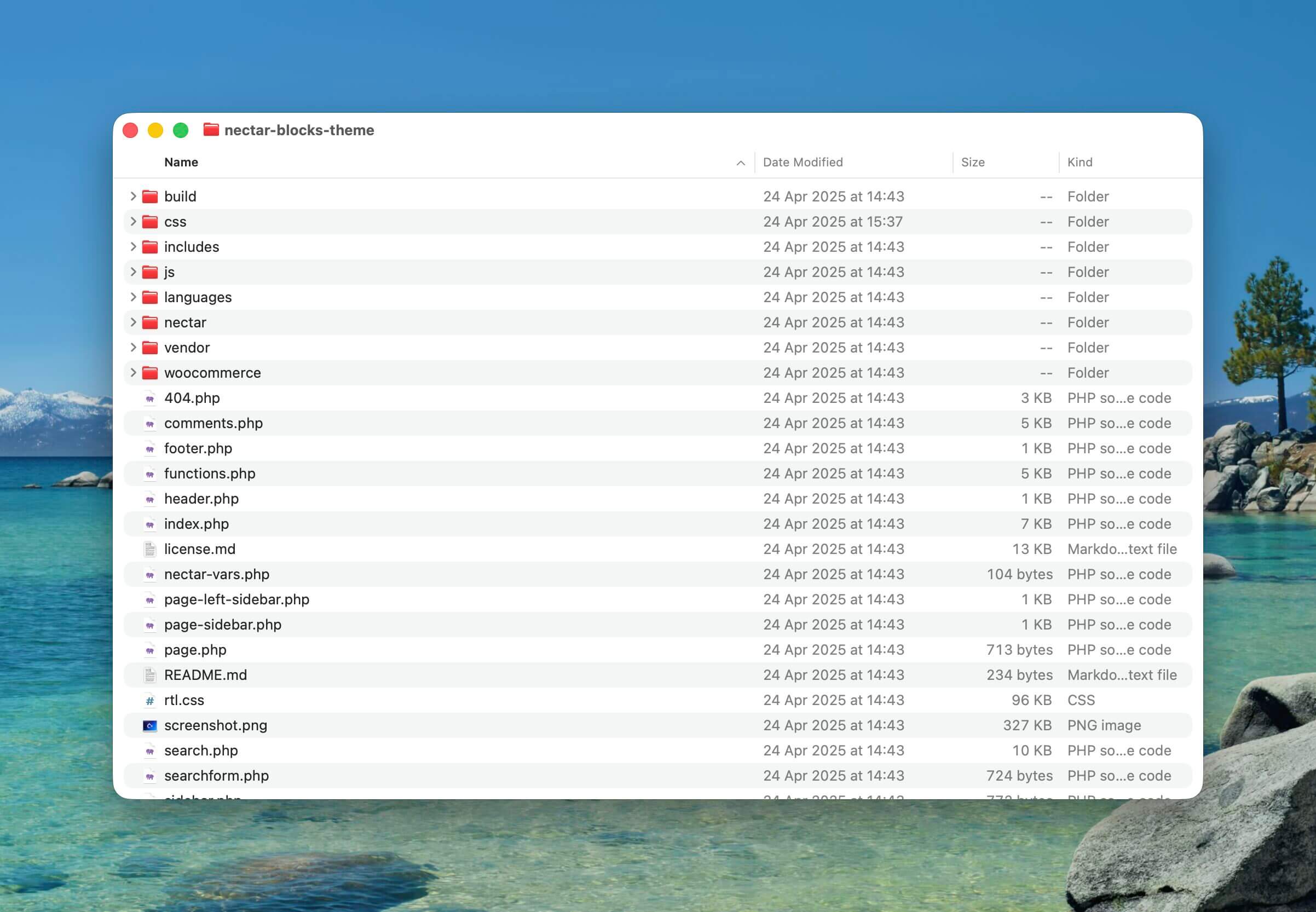Click the markdown document icon for license.md

tap(149, 549)
